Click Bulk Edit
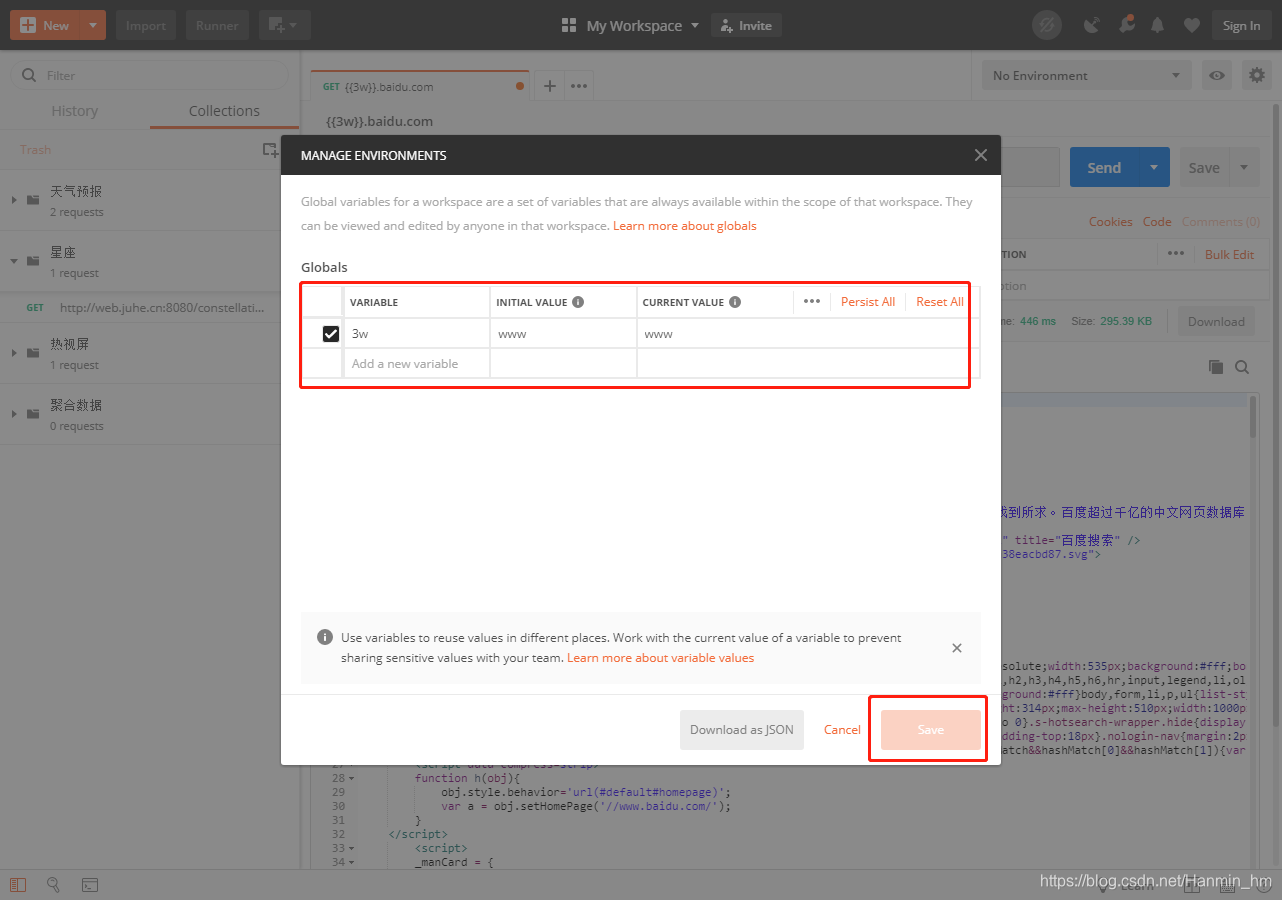This screenshot has height=900, width=1282. [x=1229, y=254]
